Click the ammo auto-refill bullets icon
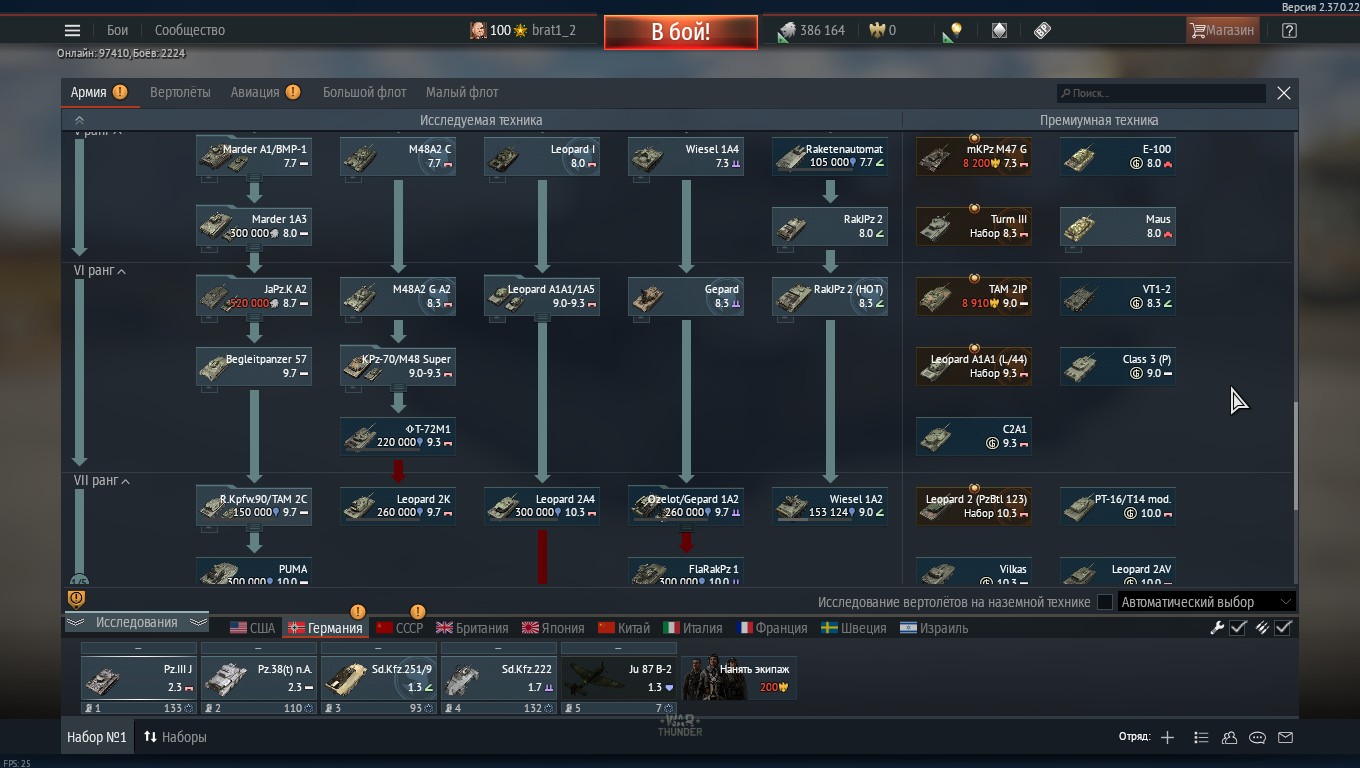1360x768 pixels. (1262, 628)
